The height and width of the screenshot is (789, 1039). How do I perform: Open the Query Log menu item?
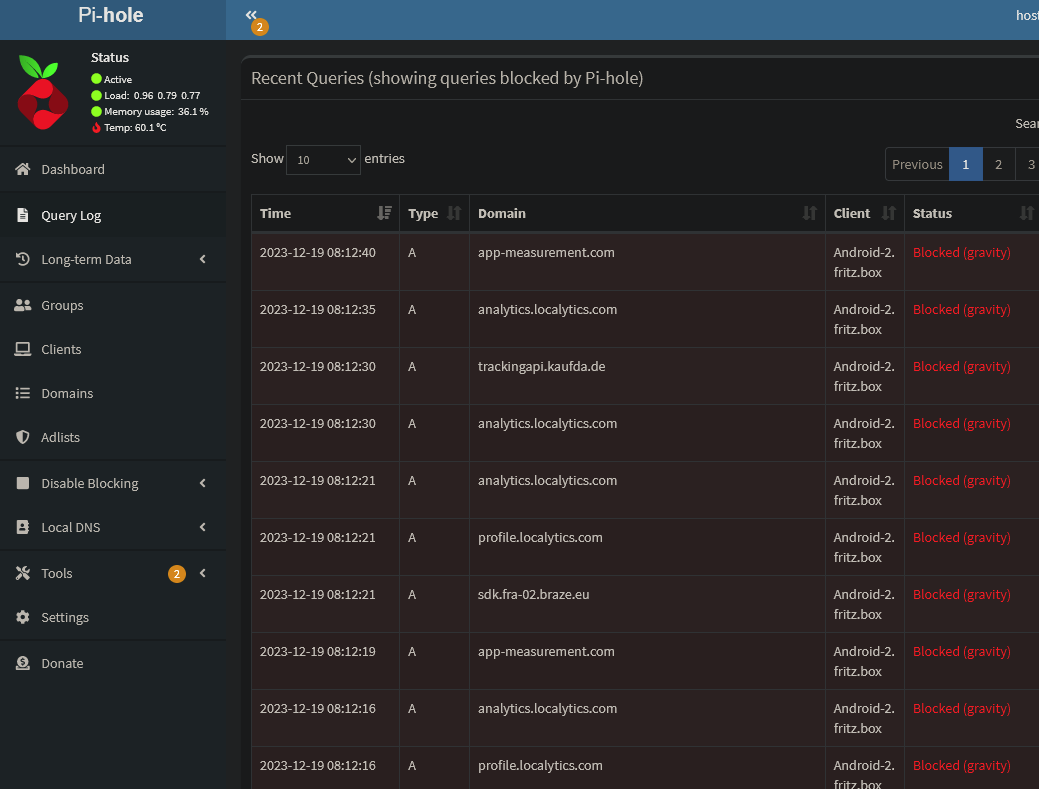(x=113, y=215)
